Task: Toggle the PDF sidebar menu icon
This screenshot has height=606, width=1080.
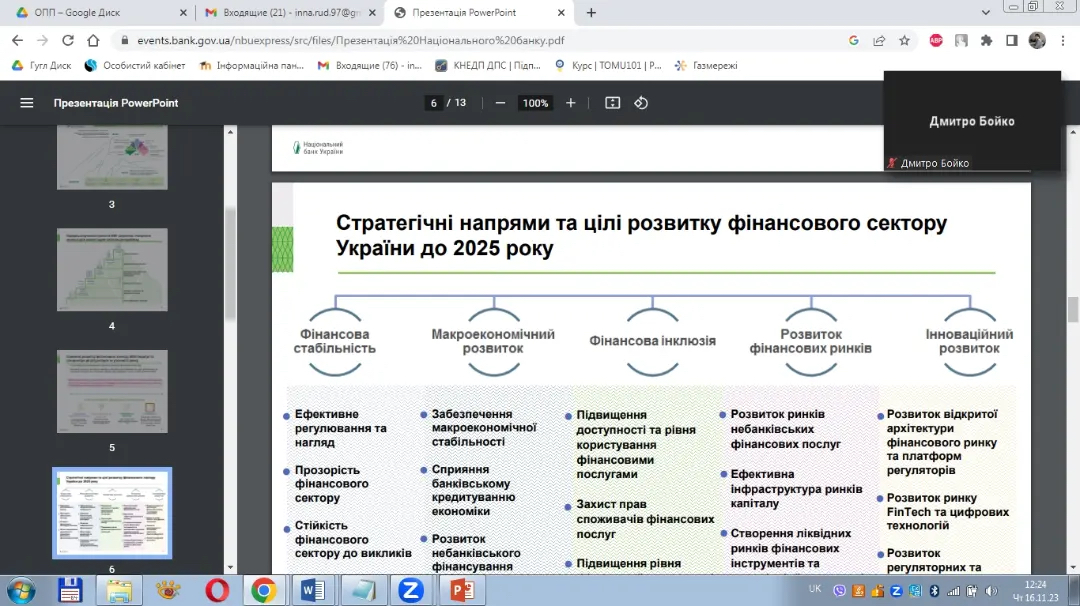Action: (x=27, y=103)
